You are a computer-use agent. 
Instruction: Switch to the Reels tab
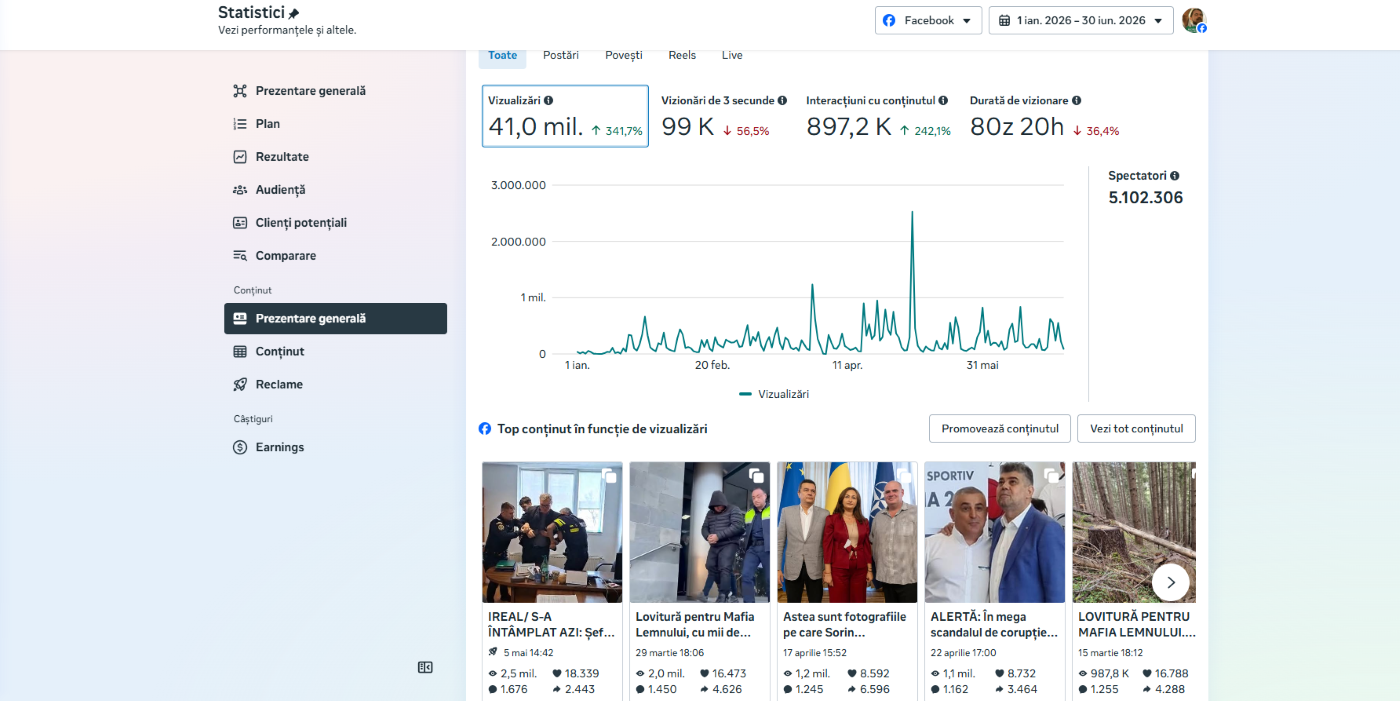coord(682,55)
